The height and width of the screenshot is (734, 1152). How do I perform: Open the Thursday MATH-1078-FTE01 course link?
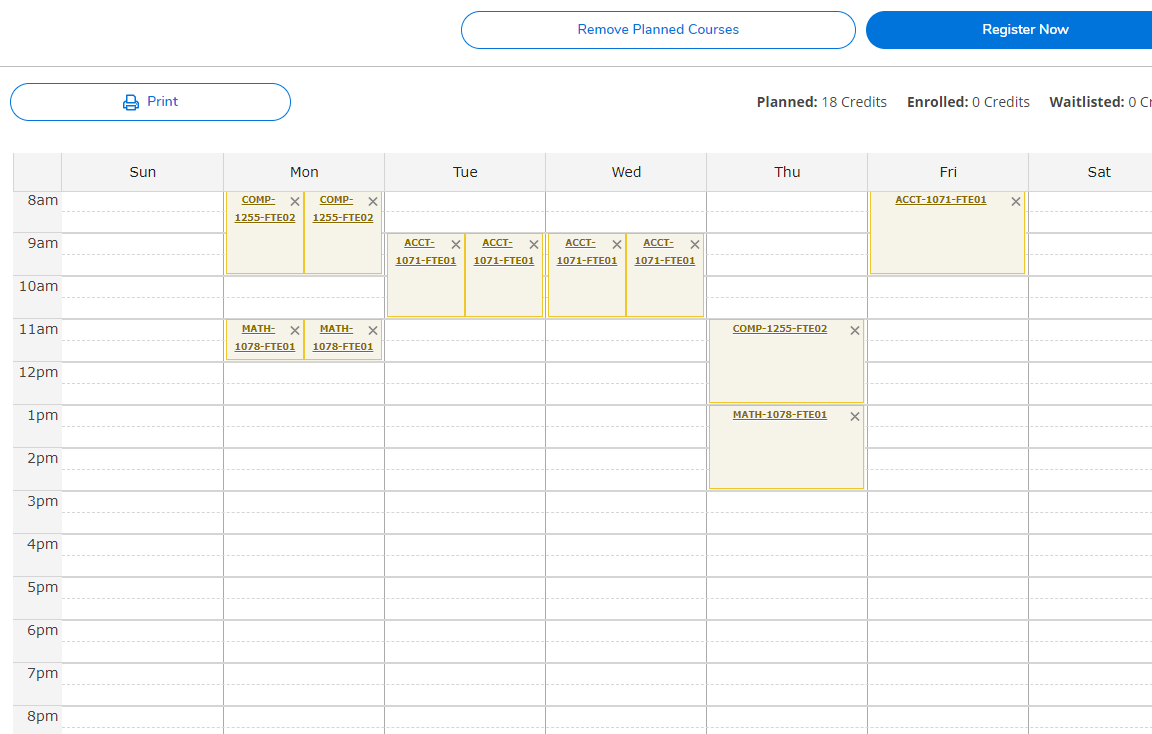(780, 413)
